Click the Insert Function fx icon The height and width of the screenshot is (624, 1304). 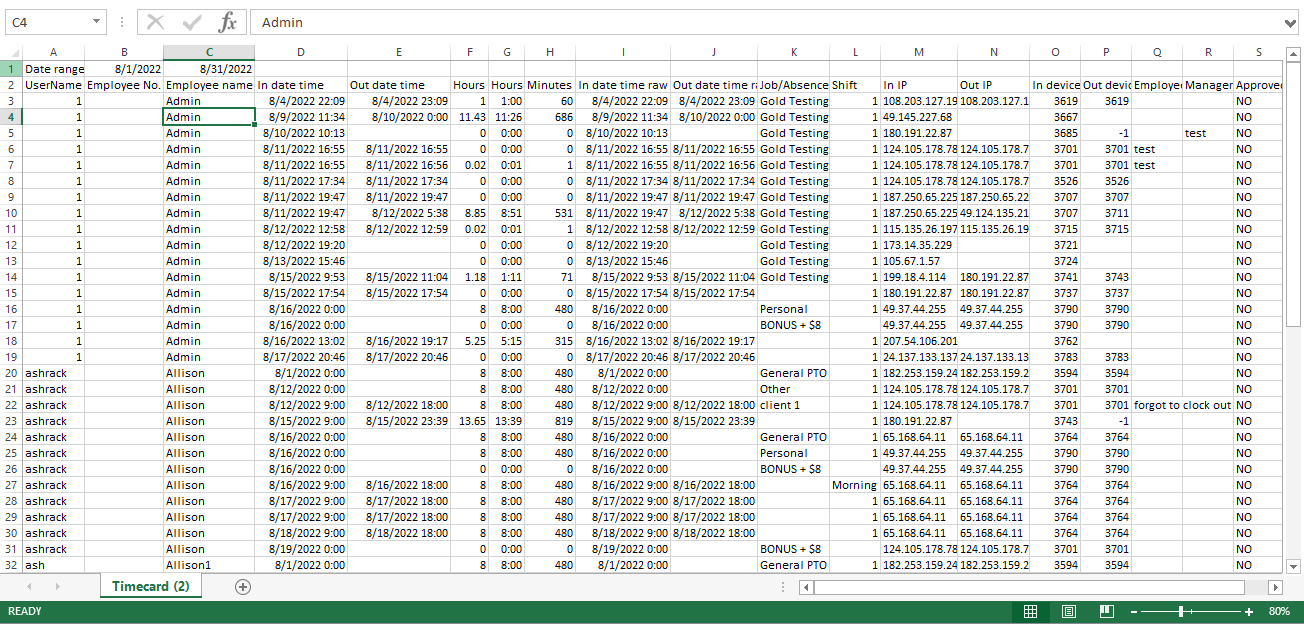coord(228,22)
